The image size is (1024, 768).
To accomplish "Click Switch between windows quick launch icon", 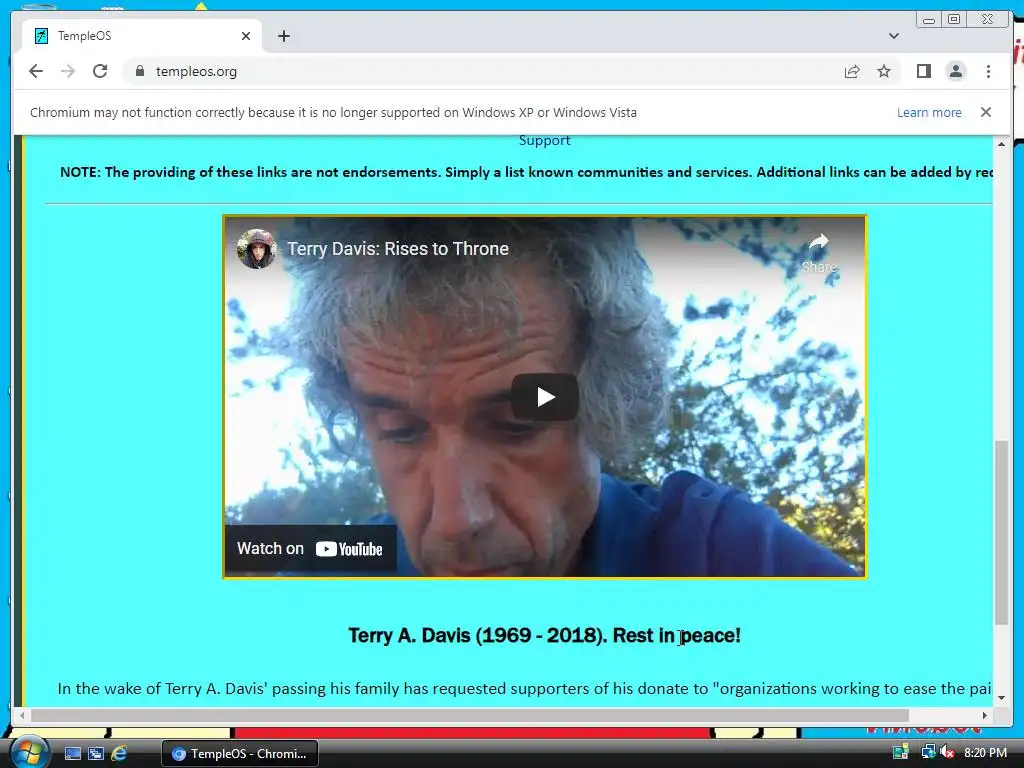I will [x=96, y=754].
